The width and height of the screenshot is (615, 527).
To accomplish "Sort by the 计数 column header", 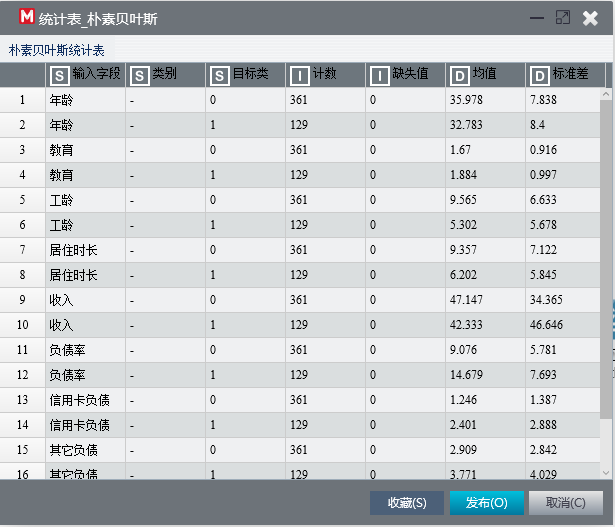I will coord(326,75).
